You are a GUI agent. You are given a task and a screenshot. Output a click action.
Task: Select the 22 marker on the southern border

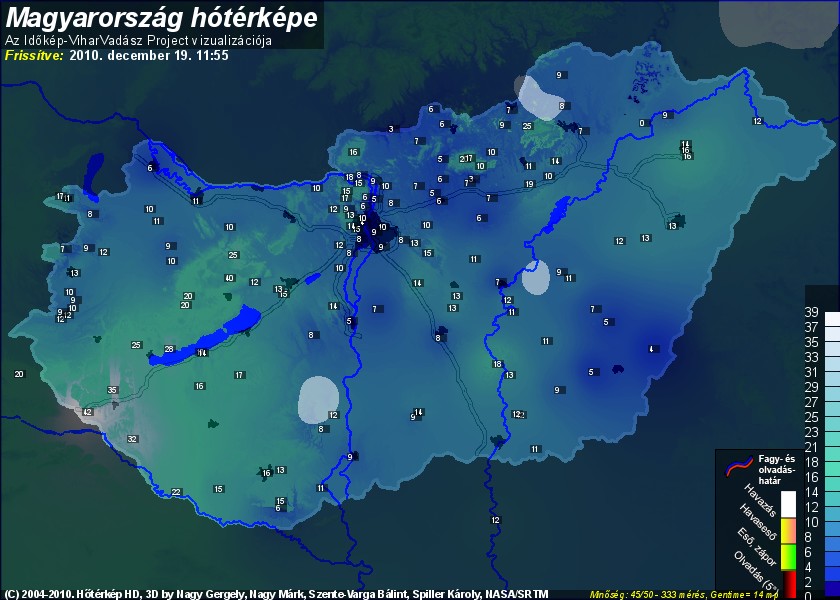tap(176, 492)
